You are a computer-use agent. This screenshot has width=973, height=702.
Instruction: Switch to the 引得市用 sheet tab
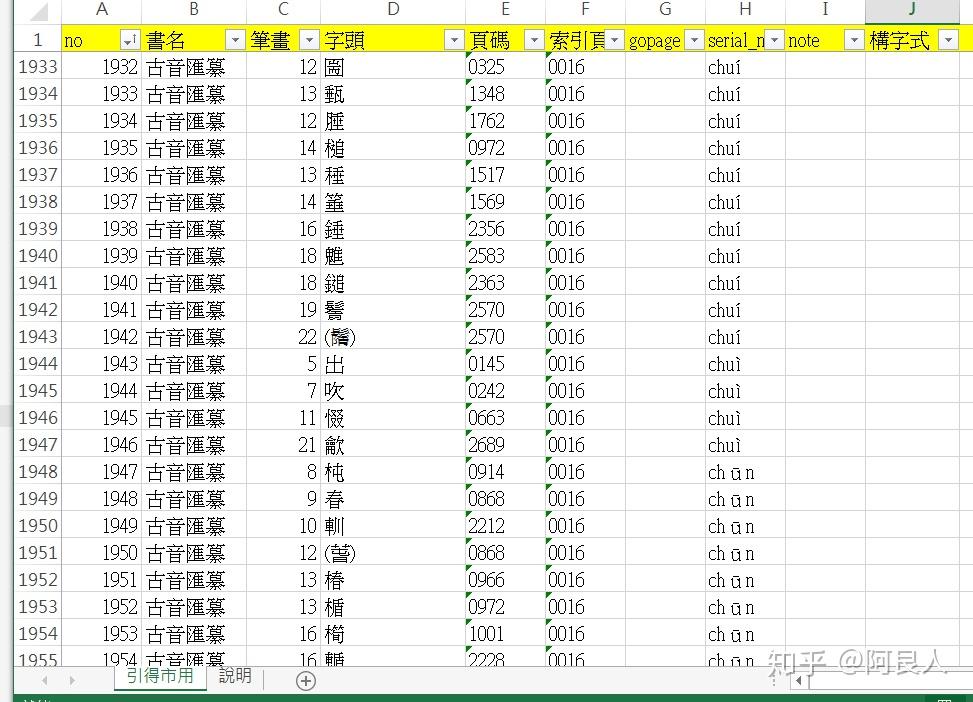160,676
